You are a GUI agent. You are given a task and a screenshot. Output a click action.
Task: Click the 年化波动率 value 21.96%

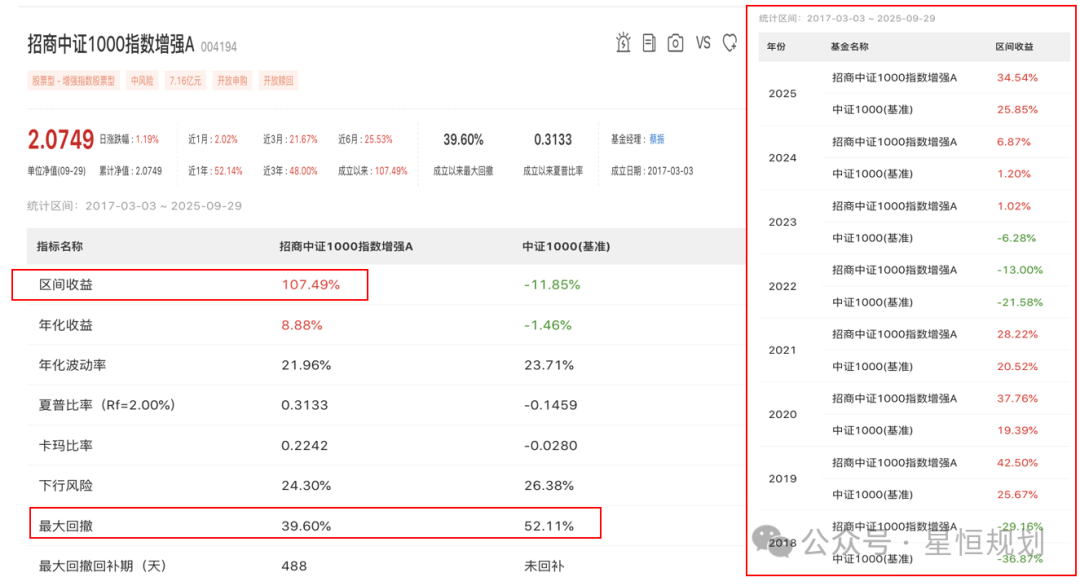pyautogui.click(x=306, y=365)
